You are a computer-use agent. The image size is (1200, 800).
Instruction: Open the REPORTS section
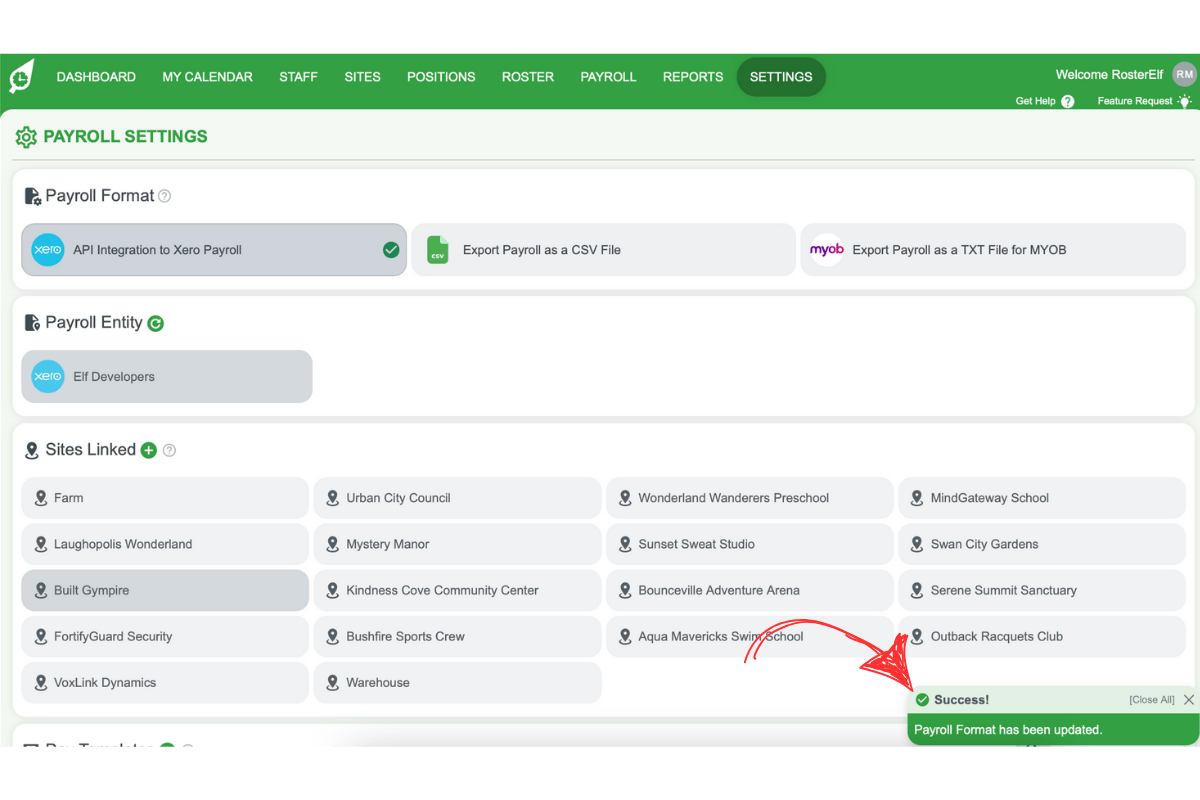click(x=692, y=77)
